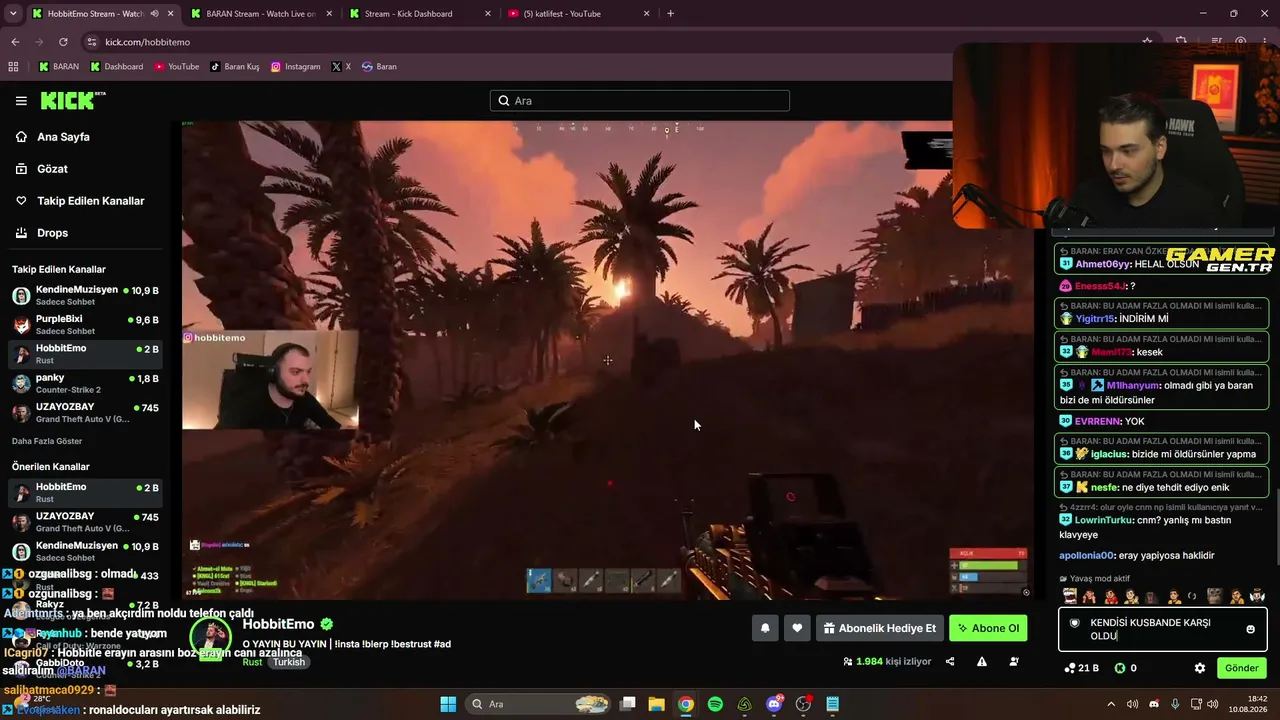The width and height of the screenshot is (1280, 720).
Task: Open the Dashboard bookmark
Action: (x=117, y=67)
